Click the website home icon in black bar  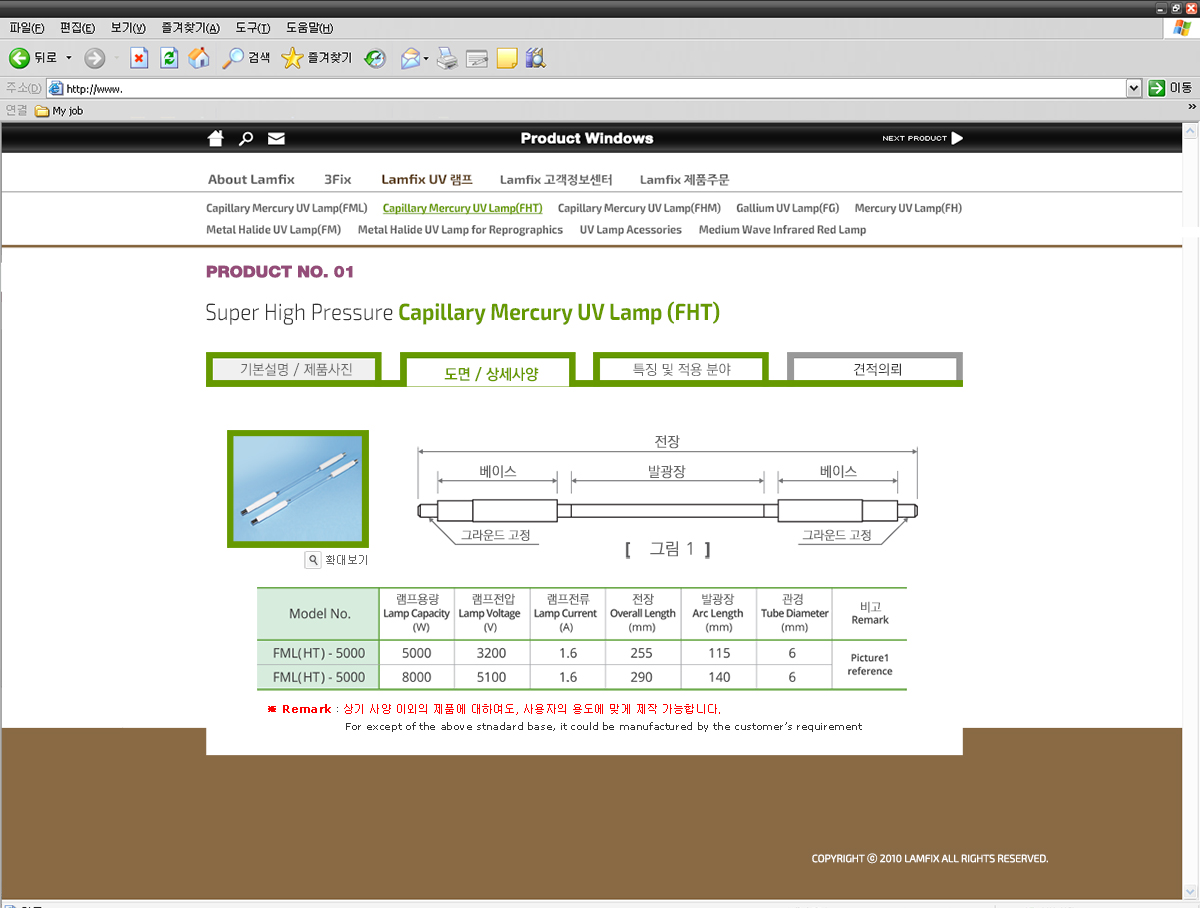click(x=215, y=138)
